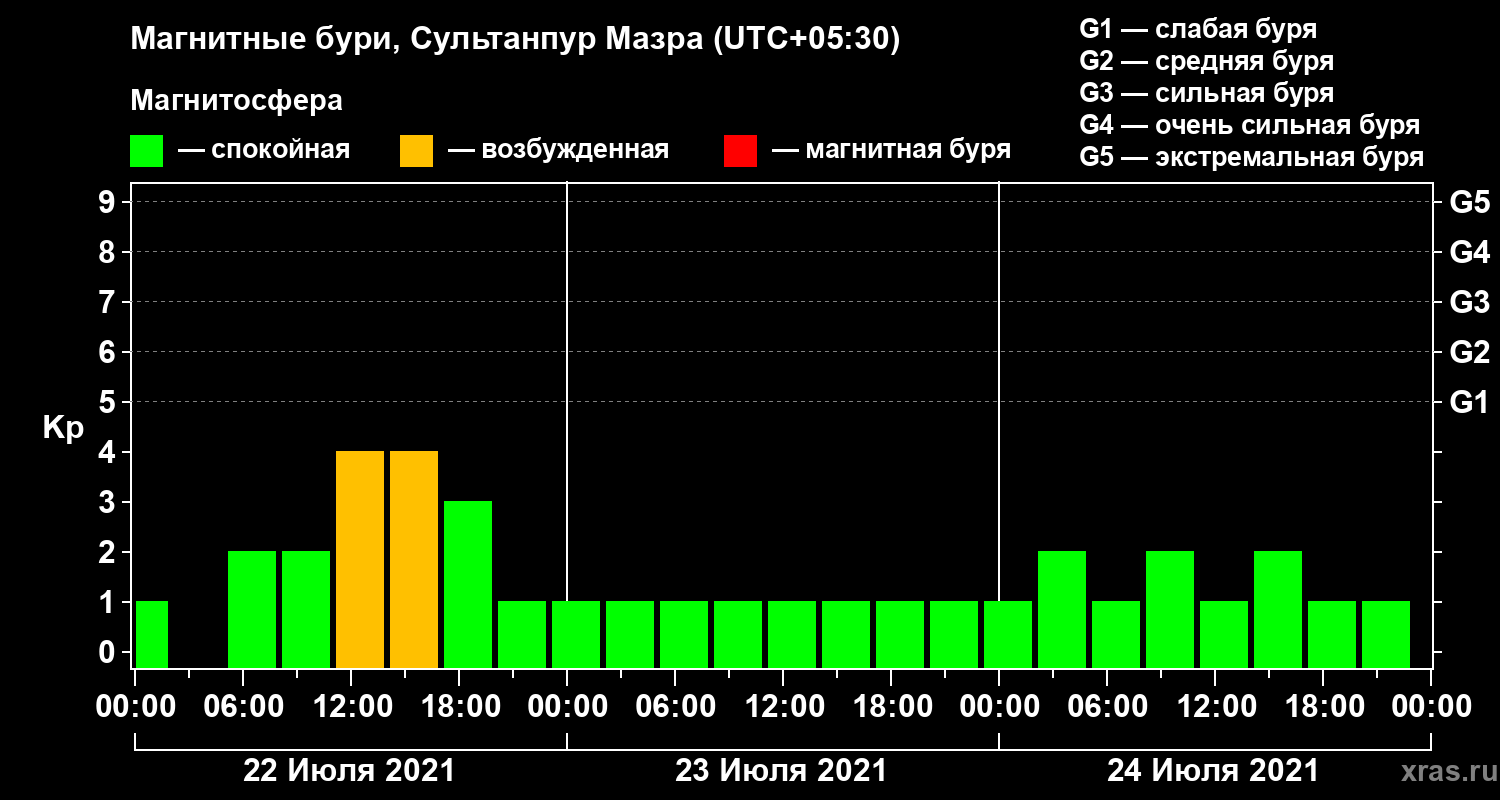This screenshot has height=800, width=1500.
Task: Select the first orange Kp 4 bar at 12:00
Action: [x=360, y=559]
